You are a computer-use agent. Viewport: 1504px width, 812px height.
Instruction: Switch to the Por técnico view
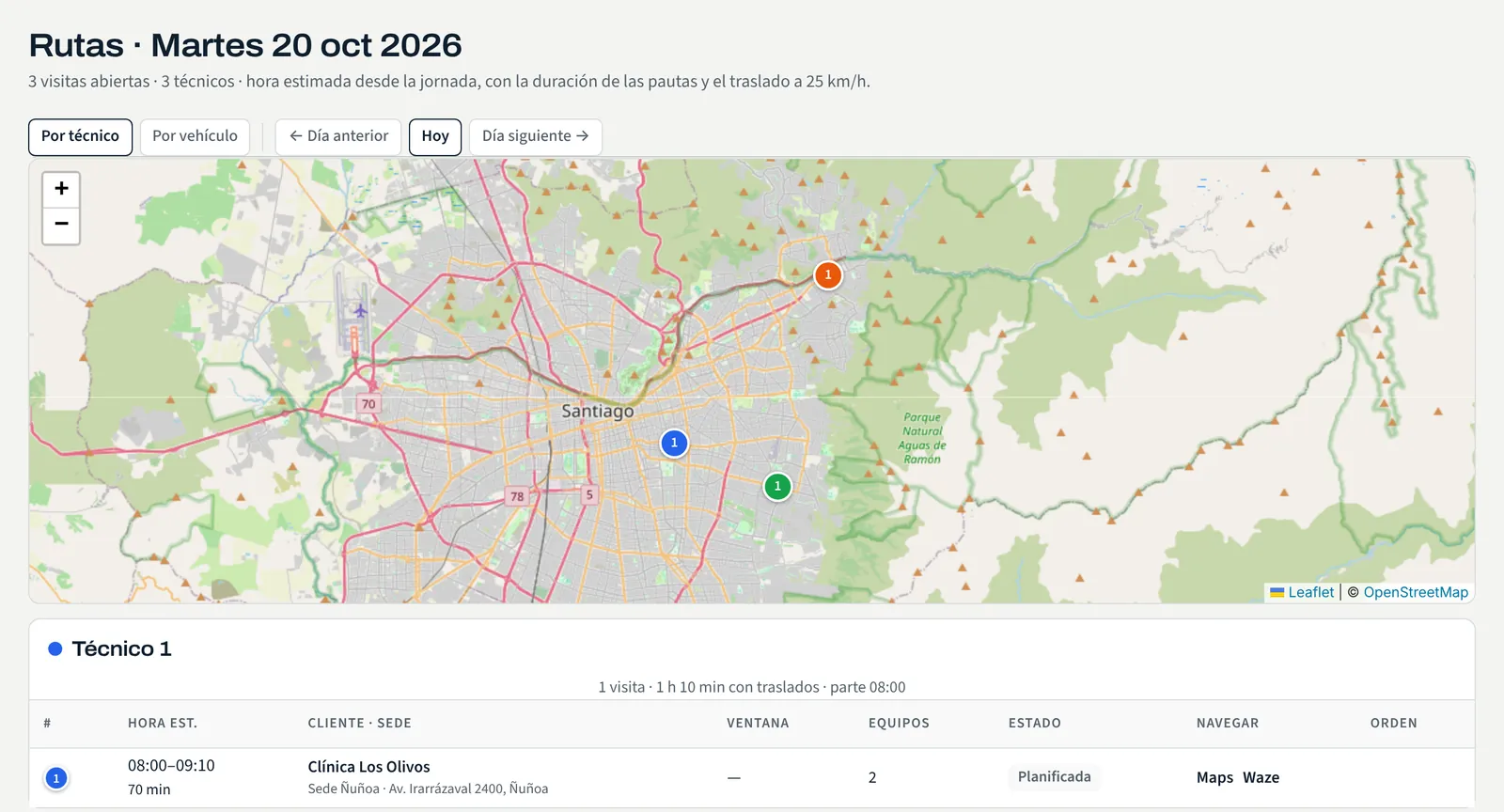tap(80, 136)
